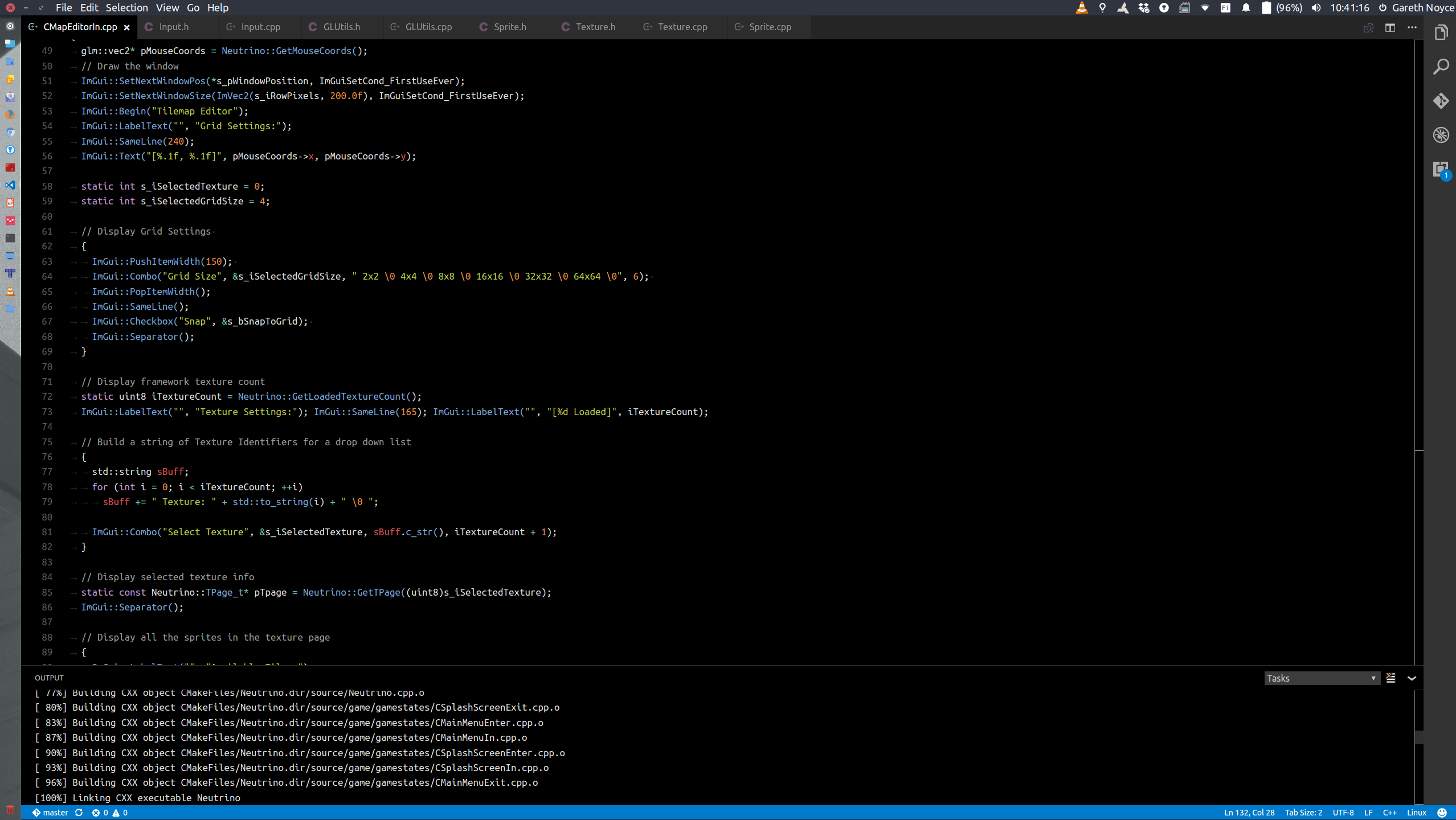This screenshot has height=820, width=1456.
Task: Click Visual Studio Code in the dock
Action: pyautogui.click(x=10, y=185)
